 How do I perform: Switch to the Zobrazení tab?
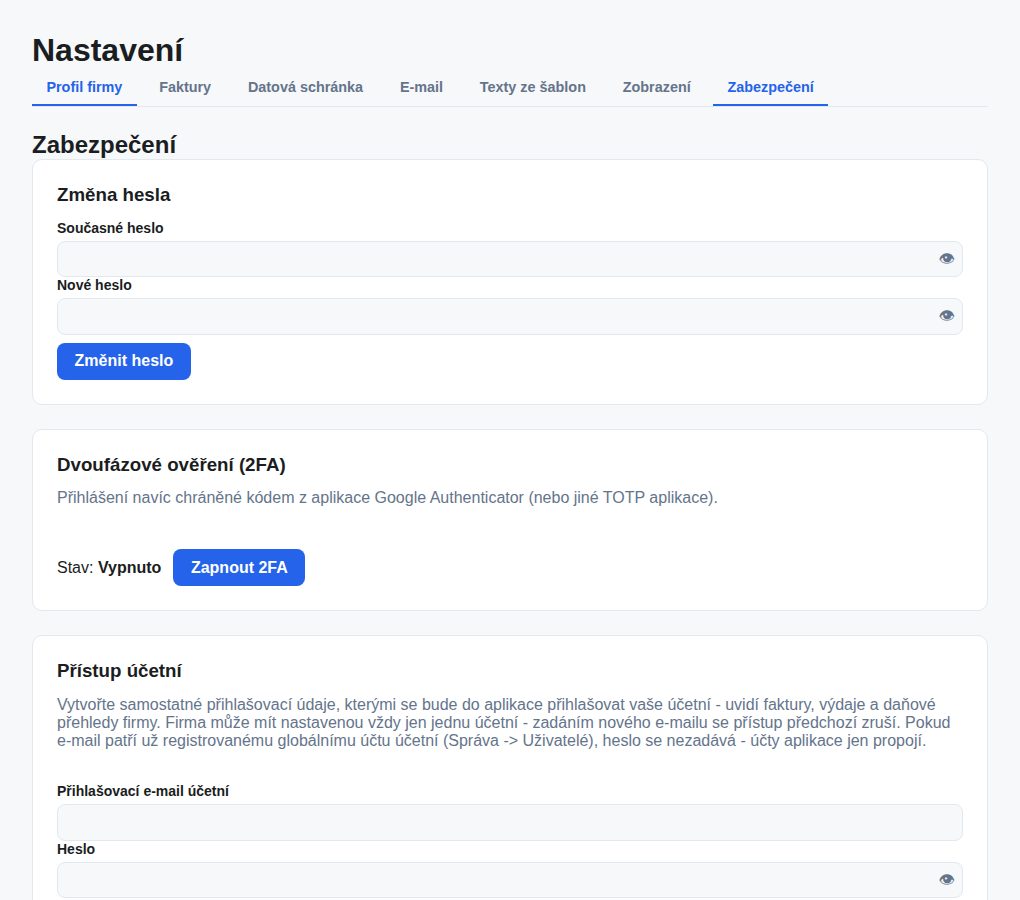656,87
